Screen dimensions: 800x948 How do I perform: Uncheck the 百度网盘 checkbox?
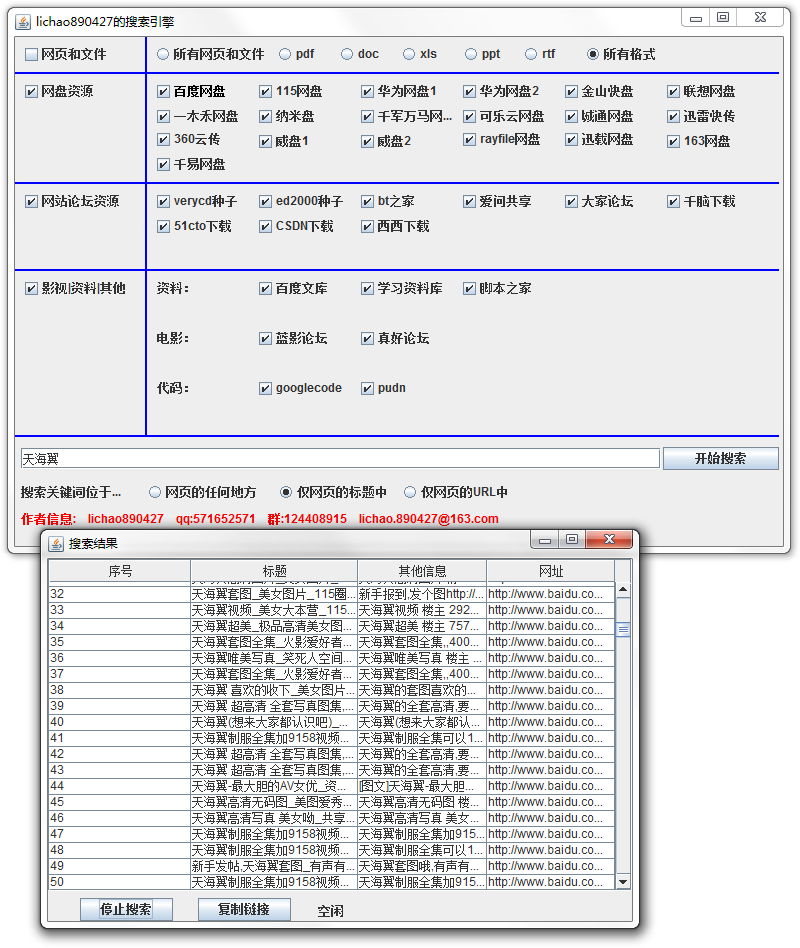tap(164, 92)
